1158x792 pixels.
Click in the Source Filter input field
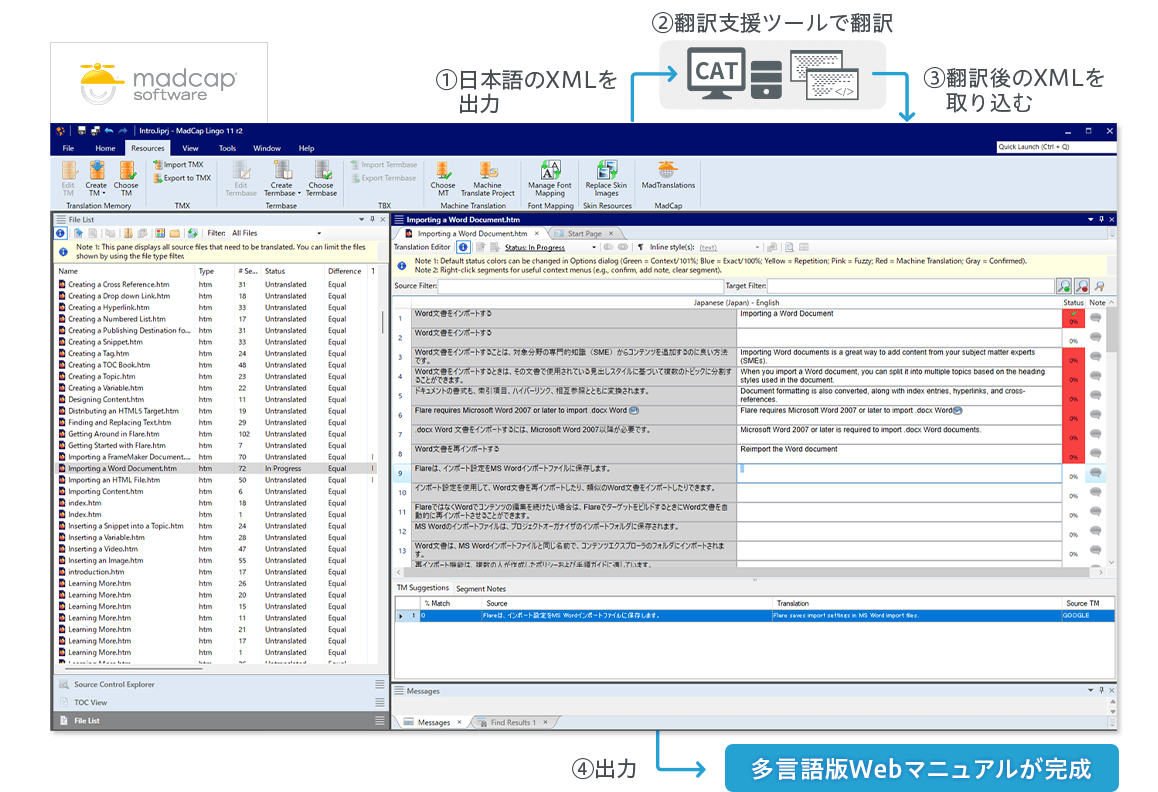click(x=580, y=286)
